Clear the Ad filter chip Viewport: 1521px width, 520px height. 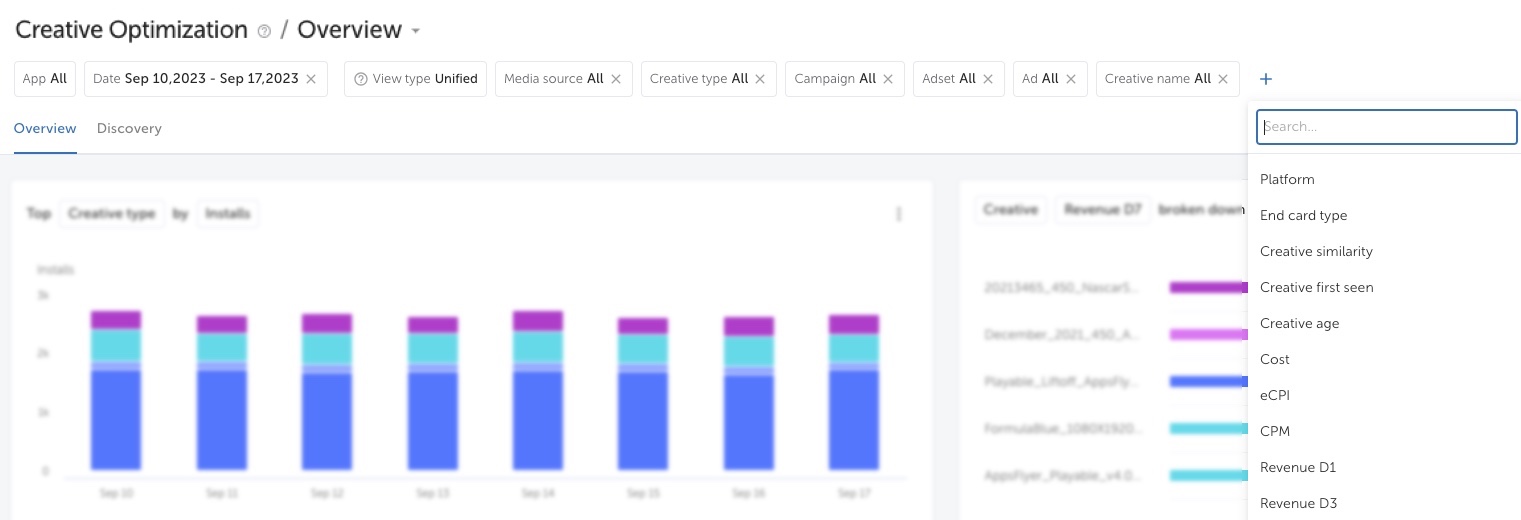[x=1071, y=79]
